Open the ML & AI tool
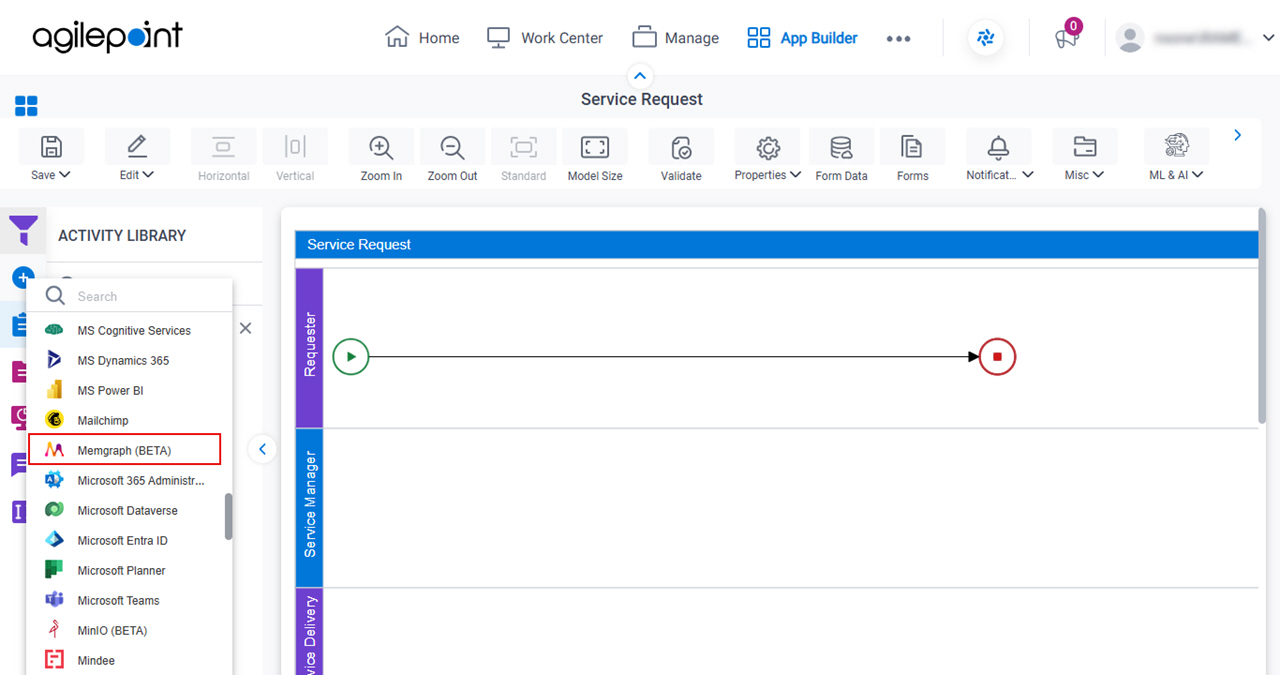 point(1177,147)
